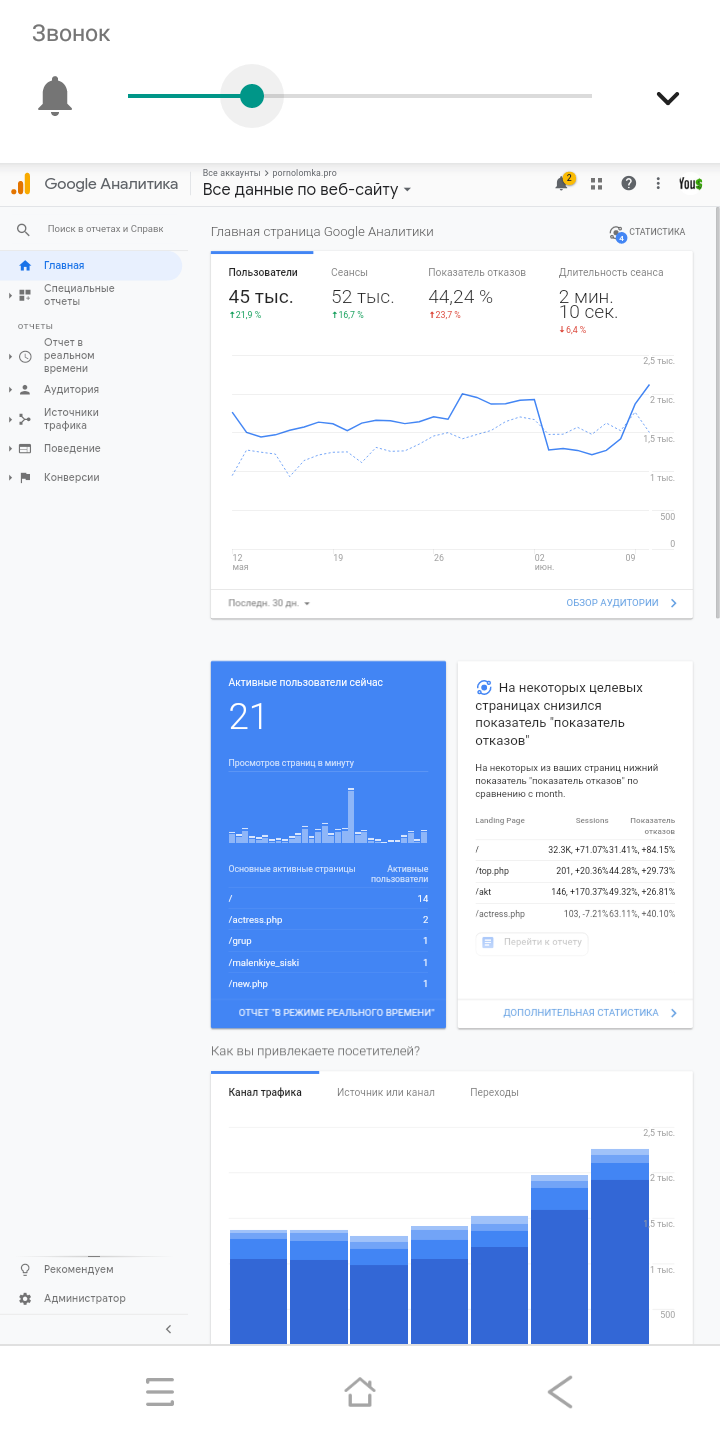Expand the Аудитория reports section
Screen dimensions: 720x1440
pyautogui.click(x=70, y=390)
